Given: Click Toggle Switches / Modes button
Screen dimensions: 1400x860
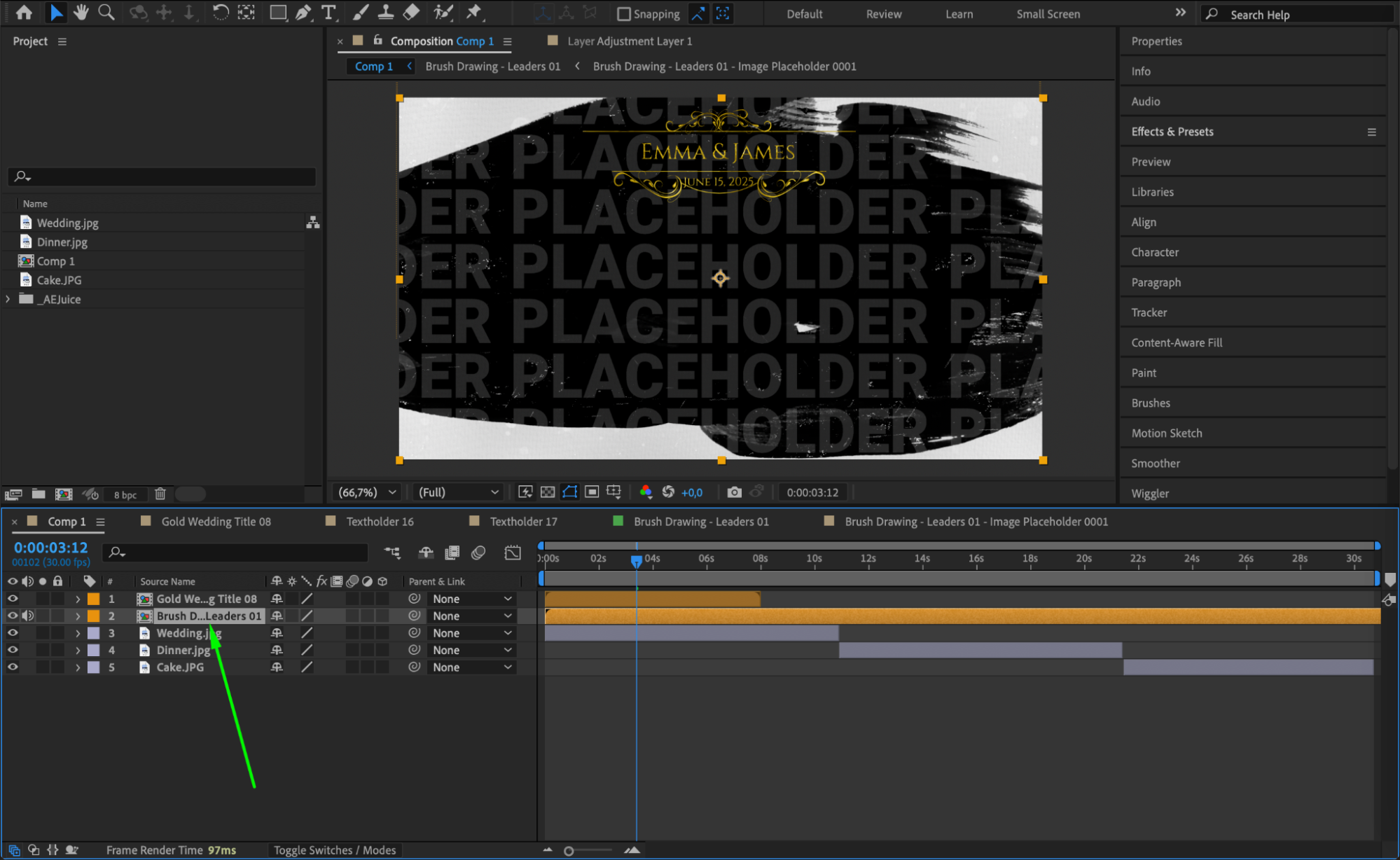Looking at the screenshot, I should point(334,850).
